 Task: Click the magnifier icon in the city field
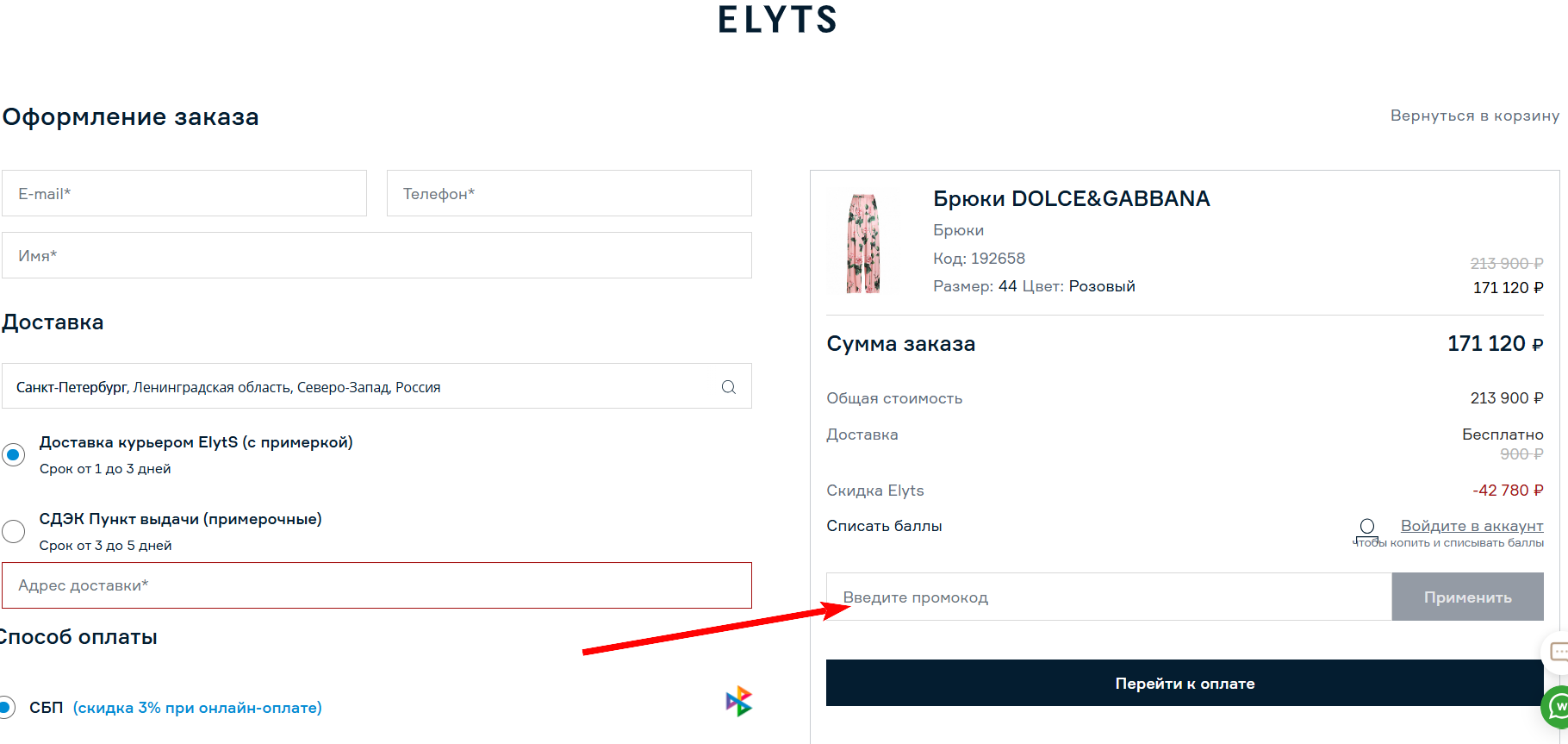[x=728, y=386]
